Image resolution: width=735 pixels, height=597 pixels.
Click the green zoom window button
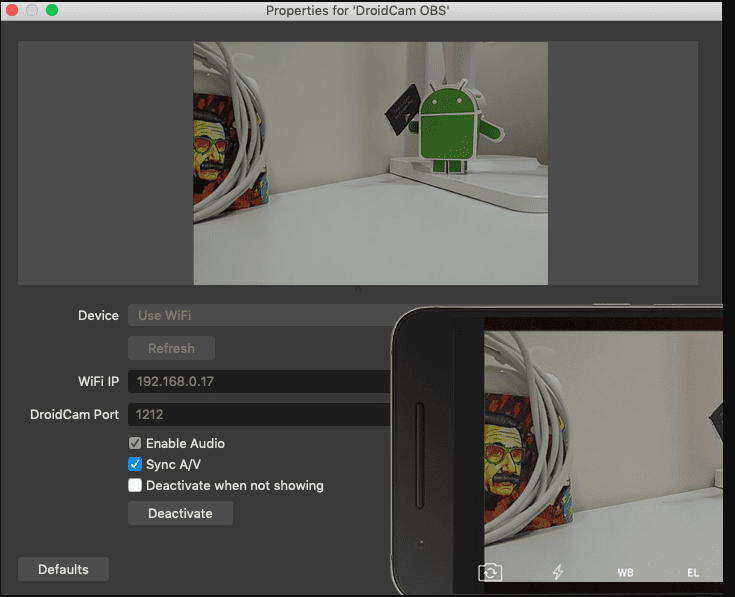pyautogui.click(x=52, y=10)
